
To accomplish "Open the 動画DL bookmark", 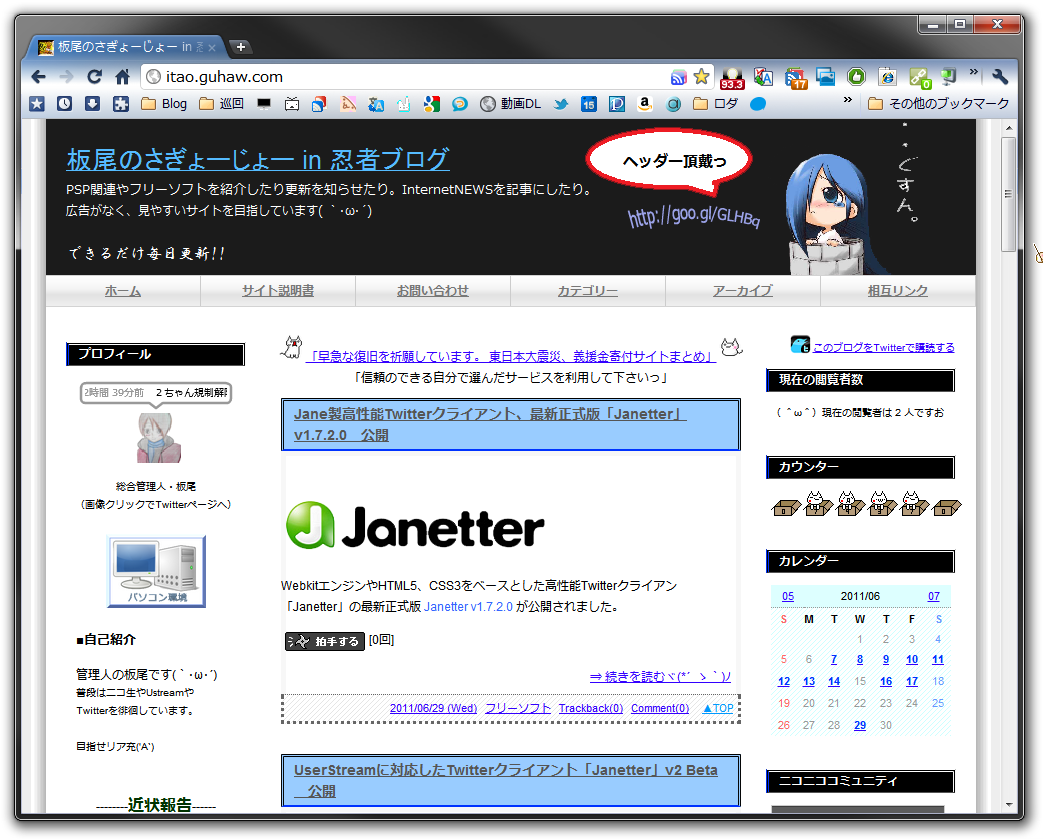I will pos(511,104).
